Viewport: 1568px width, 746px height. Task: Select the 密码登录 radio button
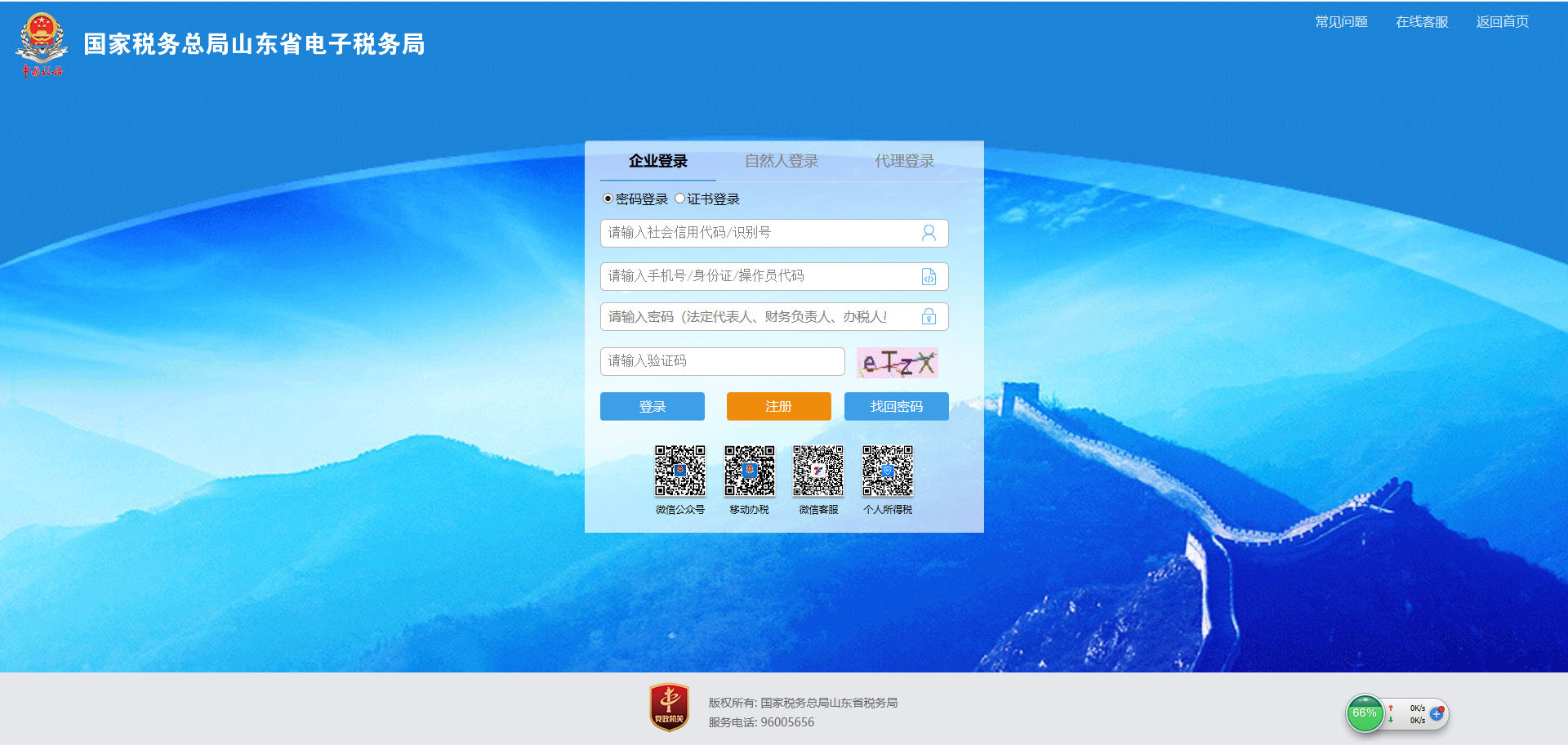(x=608, y=199)
